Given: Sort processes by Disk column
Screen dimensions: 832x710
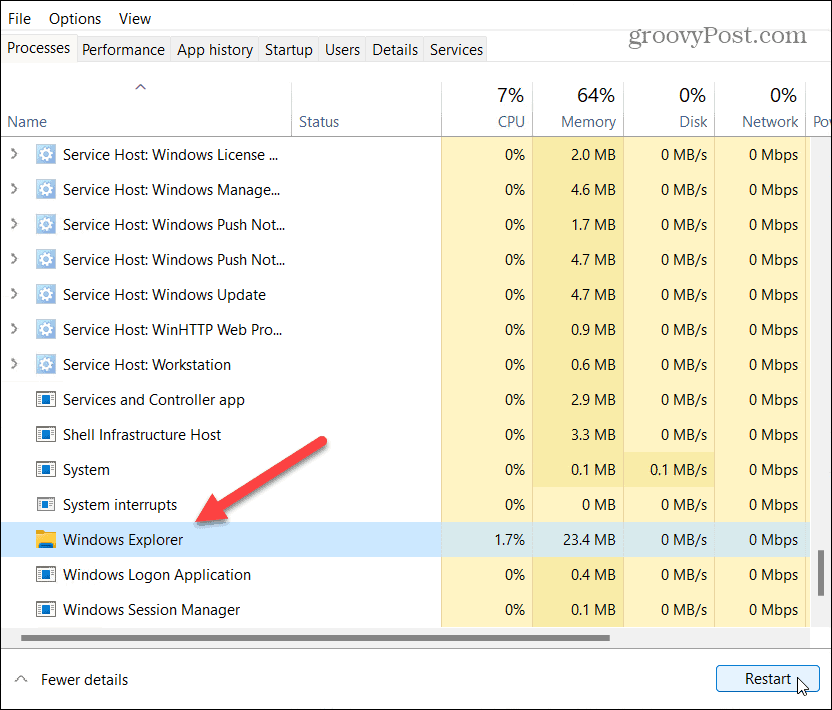Looking at the screenshot, I should pos(670,109).
